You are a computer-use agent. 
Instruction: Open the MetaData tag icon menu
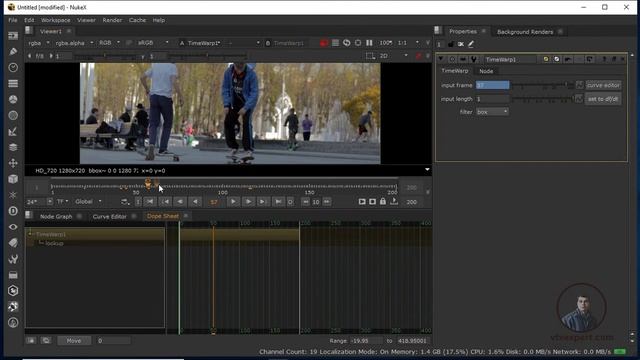13,243
